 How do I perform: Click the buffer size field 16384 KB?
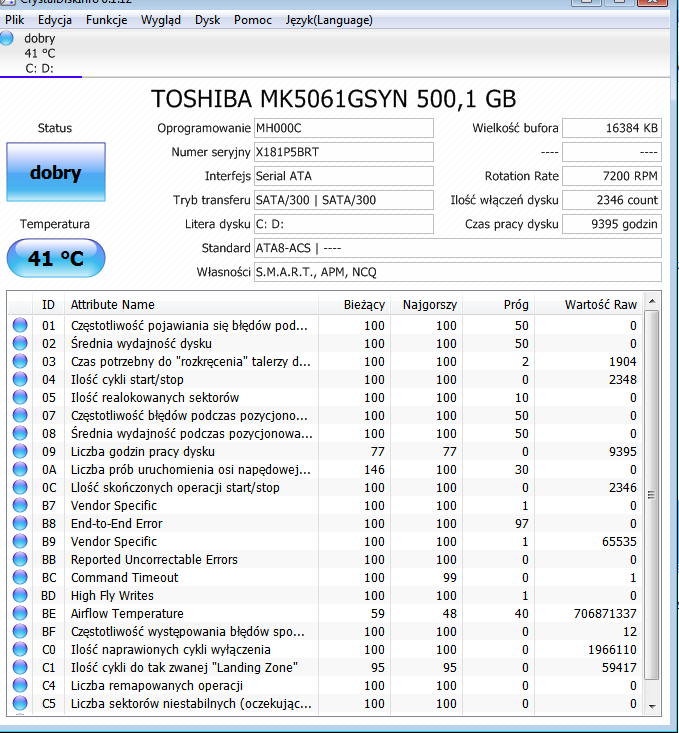coord(612,128)
